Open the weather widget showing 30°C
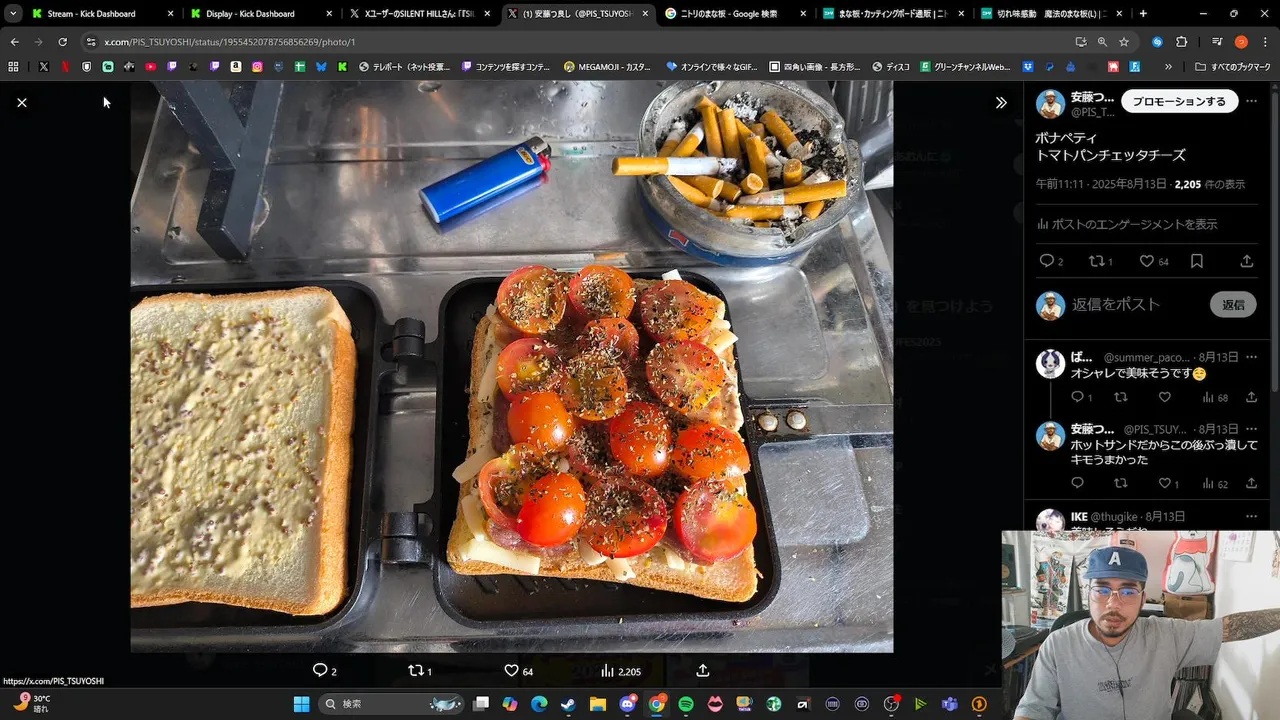This screenshot has height=720, width=1280. (31, 703)
